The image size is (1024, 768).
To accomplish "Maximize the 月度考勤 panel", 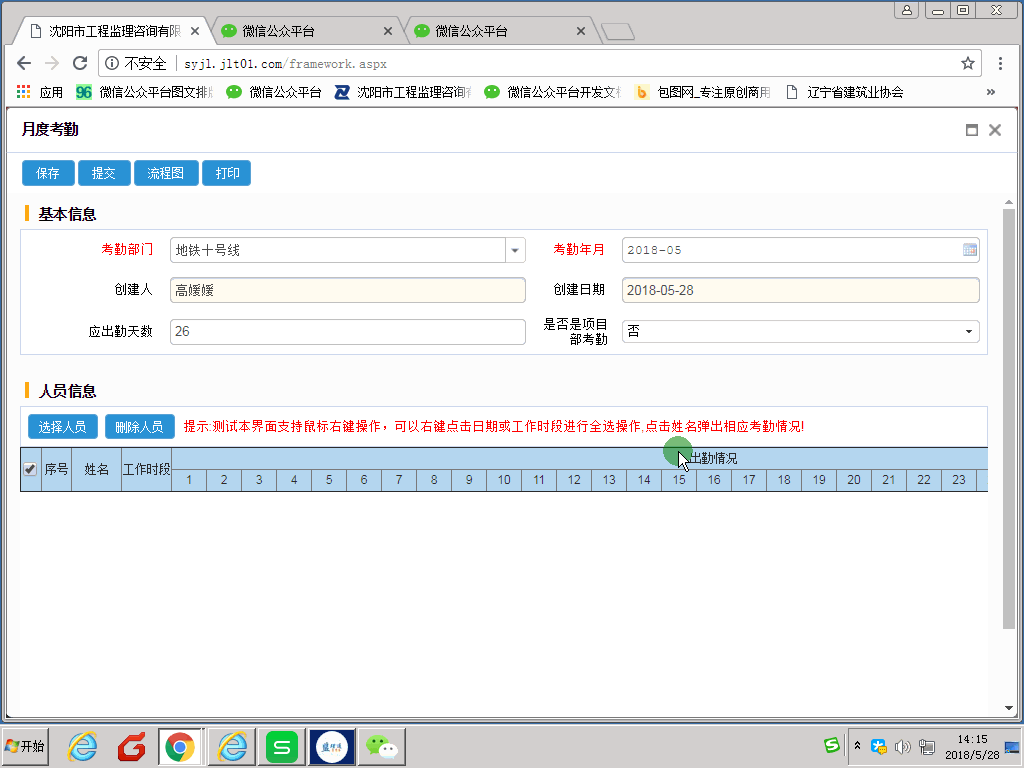I will click(x=971, y=130).
